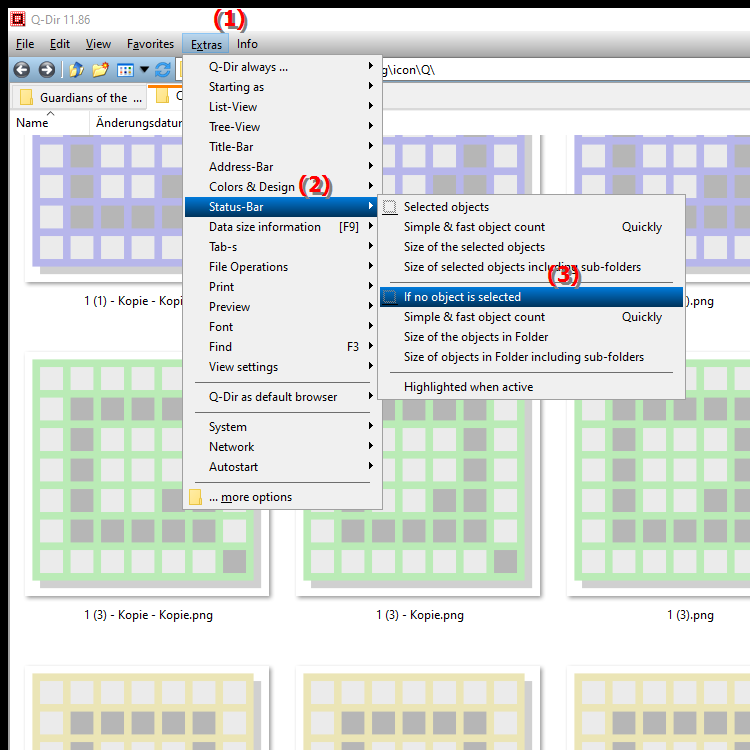The width and height of the screenshot is (750, 750).
Task: Open the Info menu
Action: pyautogui.click(x=247, y=44)
